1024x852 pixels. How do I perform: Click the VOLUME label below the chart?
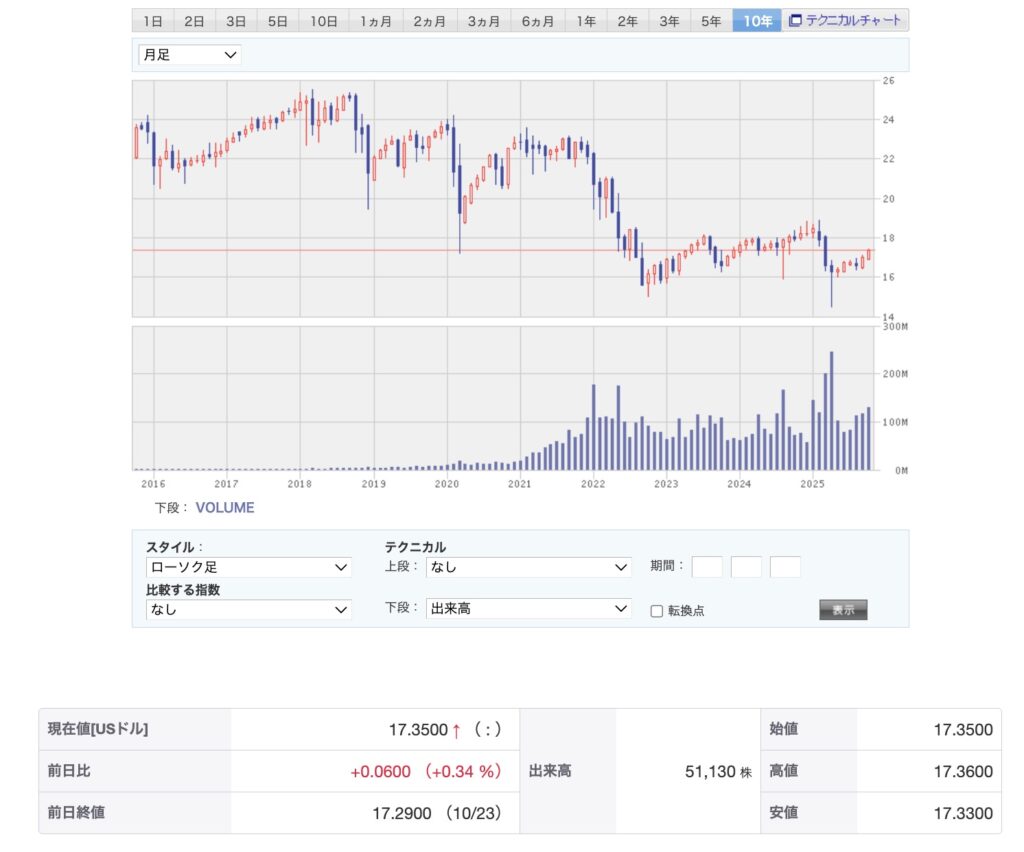point(225,507)
